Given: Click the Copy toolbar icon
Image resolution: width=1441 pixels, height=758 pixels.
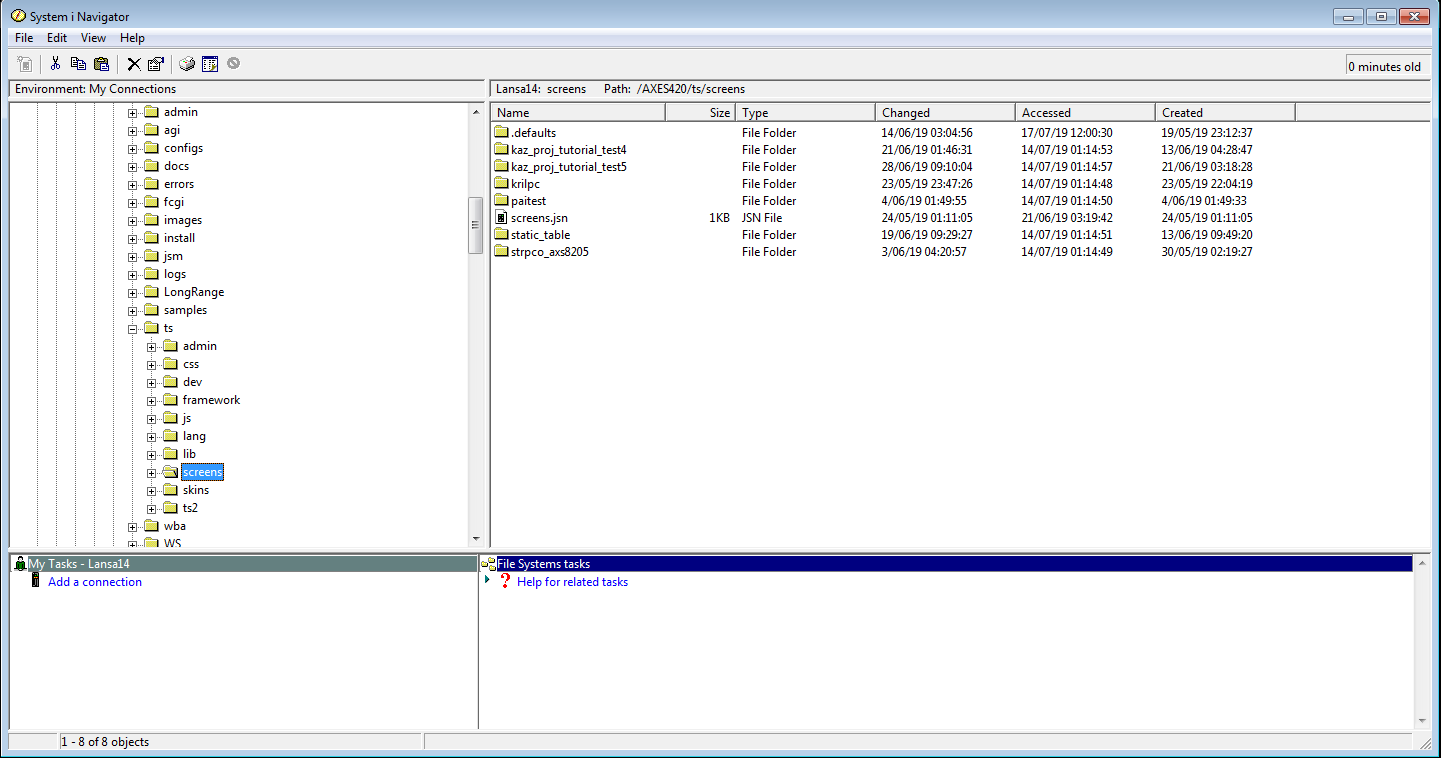Looking at the screenshot, I should 78,64.
